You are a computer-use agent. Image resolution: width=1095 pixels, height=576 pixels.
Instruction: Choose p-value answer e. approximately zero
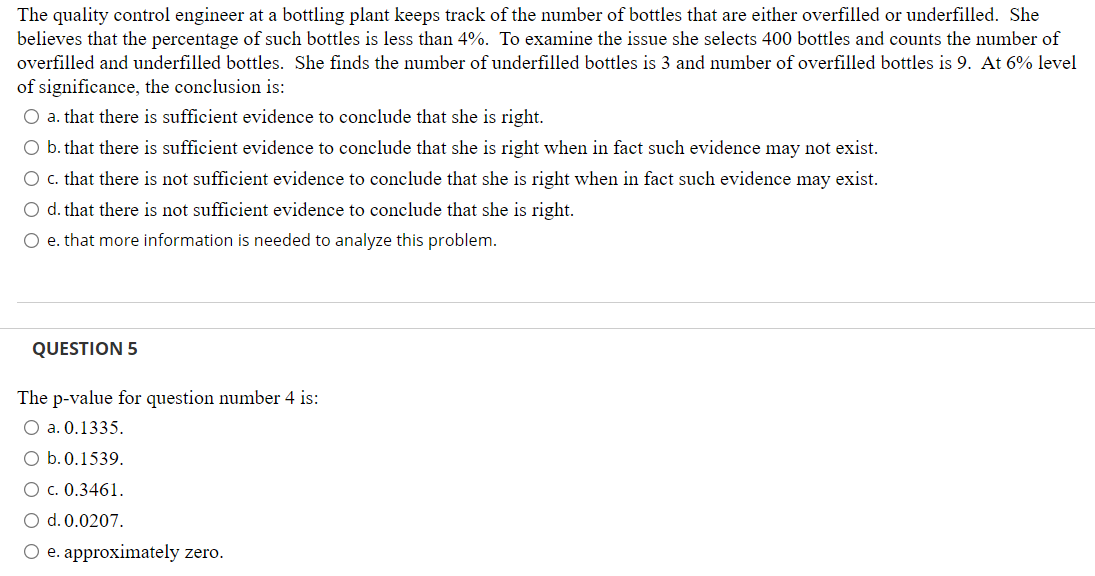tap(31, 552)
